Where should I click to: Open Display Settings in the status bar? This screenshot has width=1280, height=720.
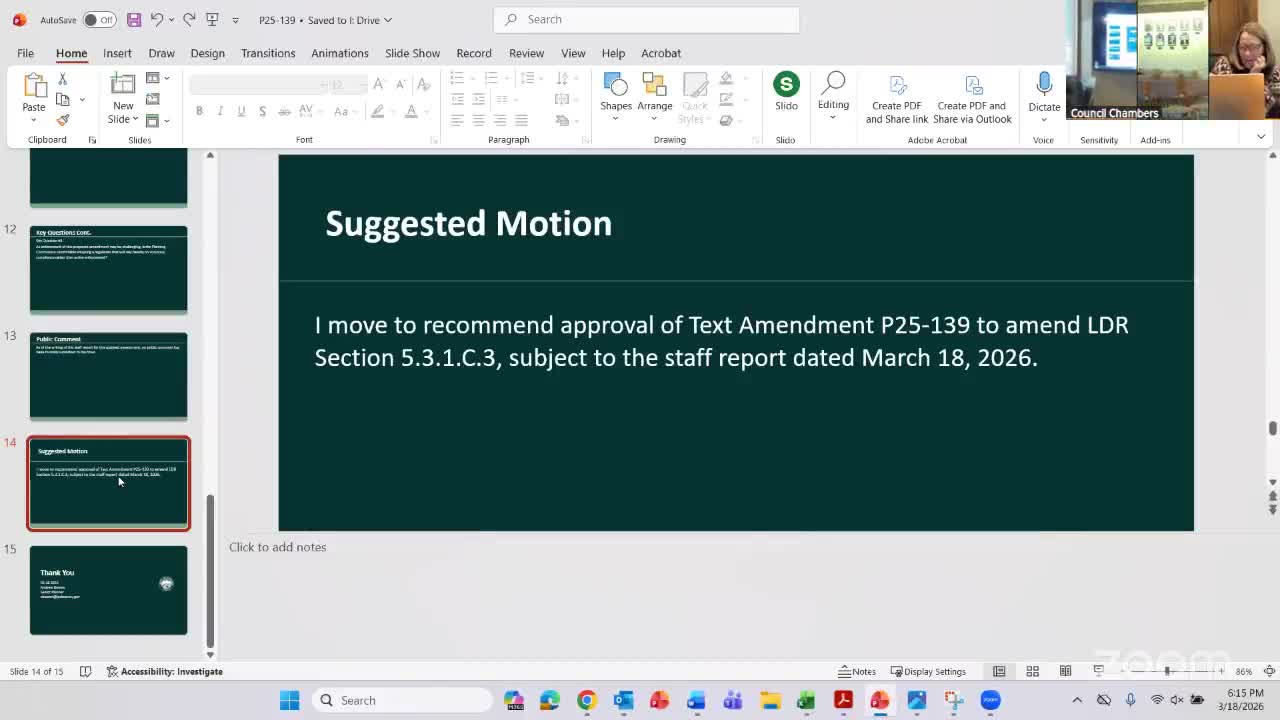click(x=928, y=671)
